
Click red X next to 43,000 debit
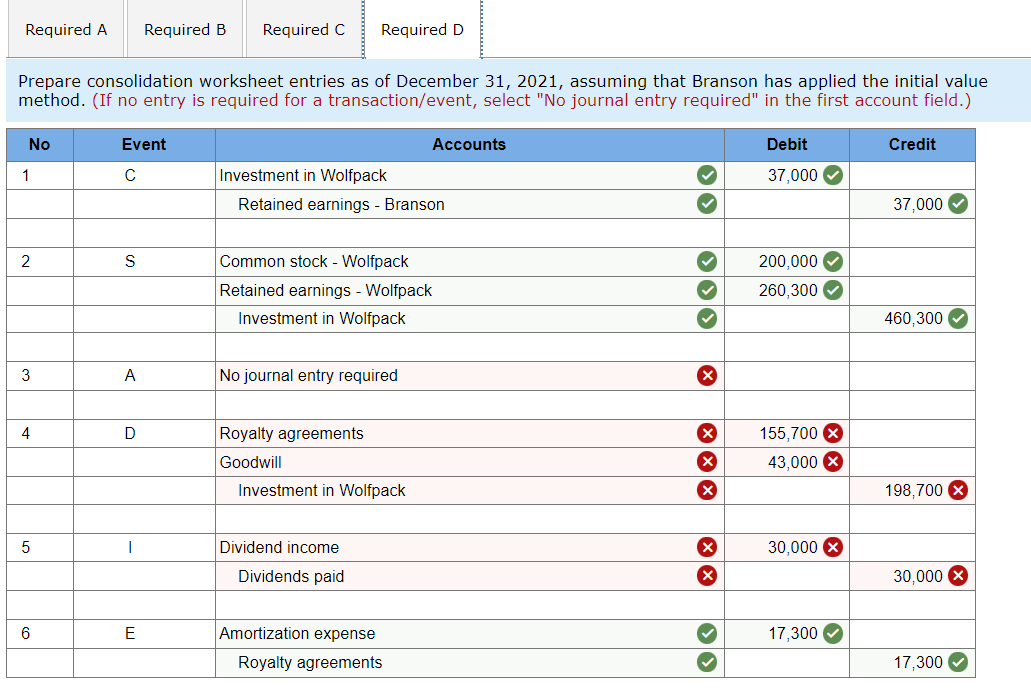point(832,462)
